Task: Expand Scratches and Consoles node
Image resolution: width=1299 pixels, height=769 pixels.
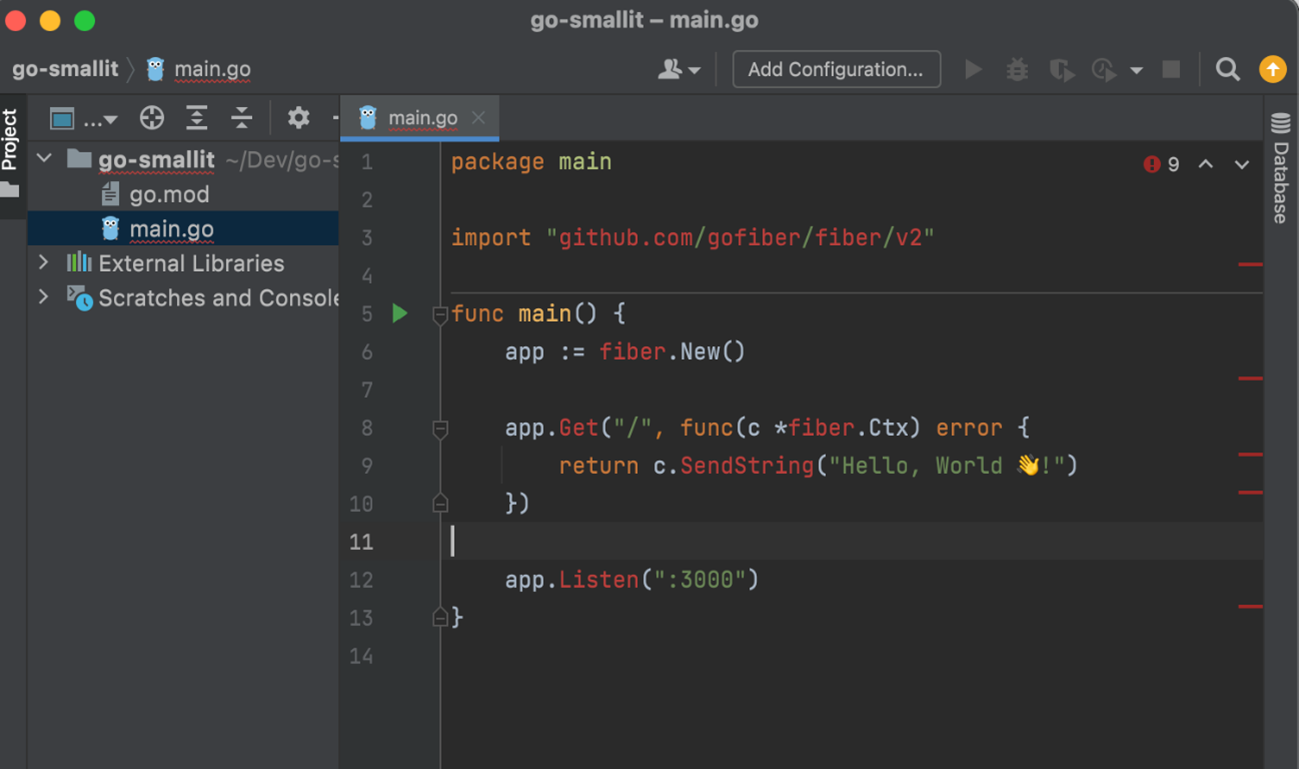Action: pyautogui.click(x=44, y=297)
